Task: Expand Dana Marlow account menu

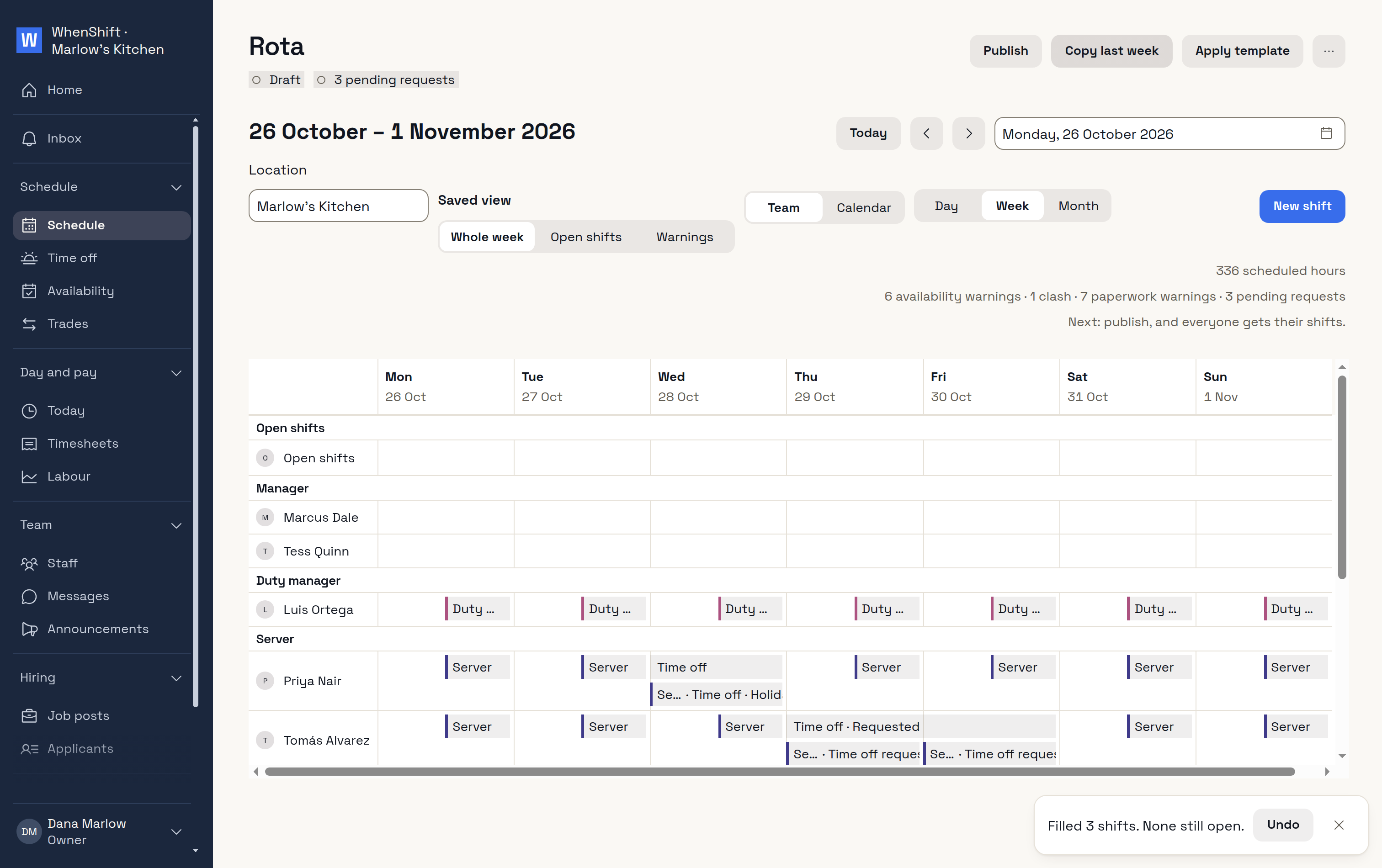Action: click(177, 832)
